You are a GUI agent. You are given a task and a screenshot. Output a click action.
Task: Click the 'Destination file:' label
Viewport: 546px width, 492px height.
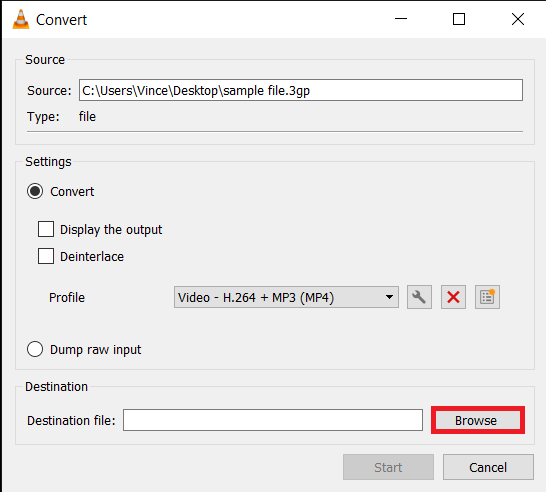[71, 421]
